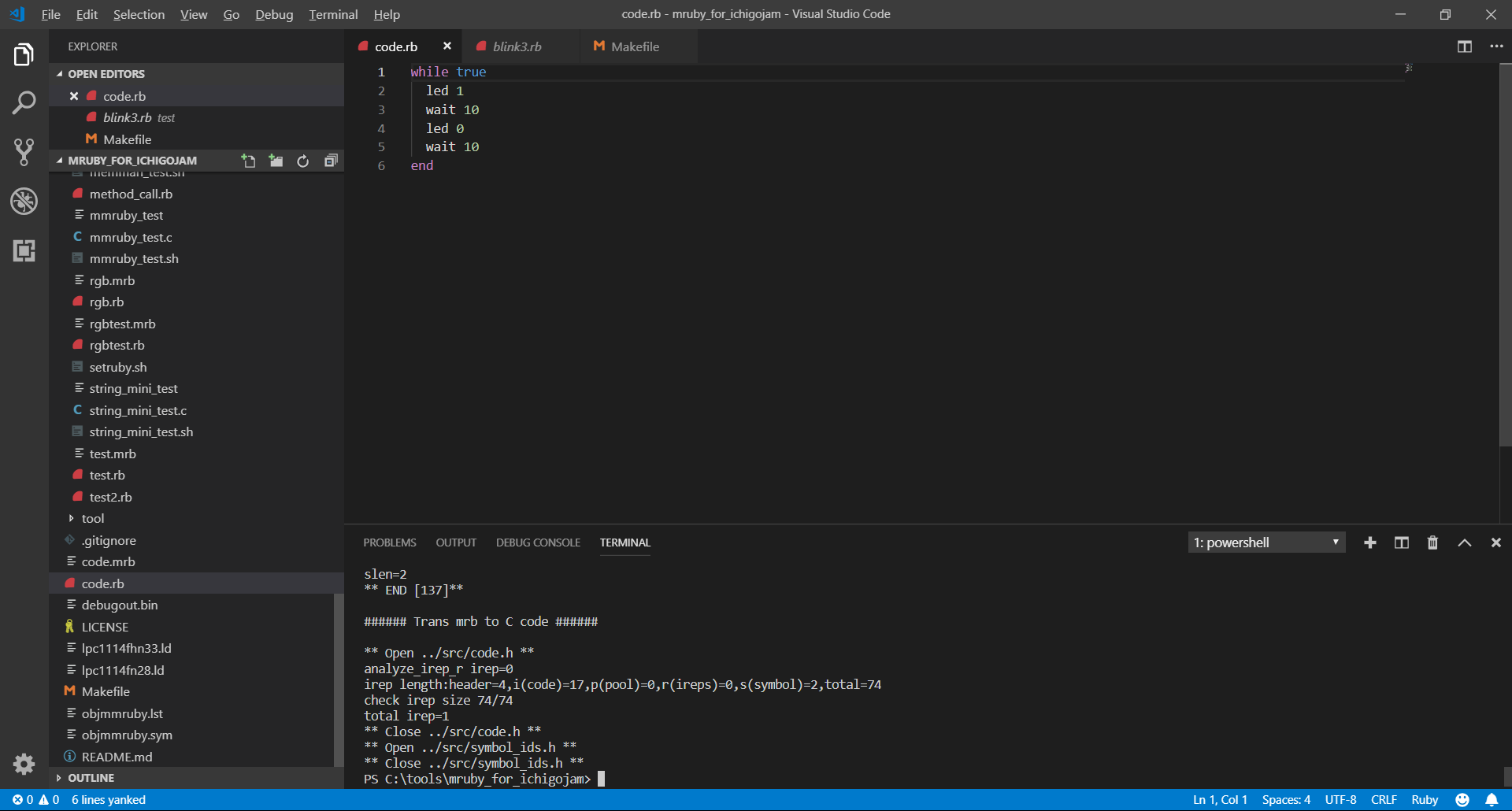Open the Explorer view in activity bar
This screenshot has height=811, width=1512.
pyautogui.click(x=24, y=55)
